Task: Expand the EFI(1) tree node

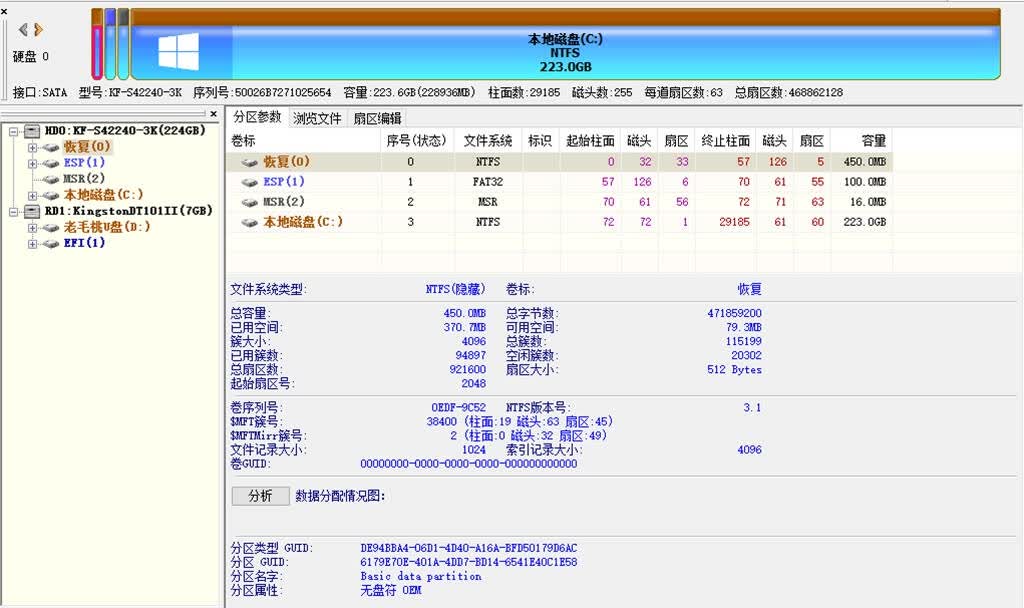Action: pos(32,244)
